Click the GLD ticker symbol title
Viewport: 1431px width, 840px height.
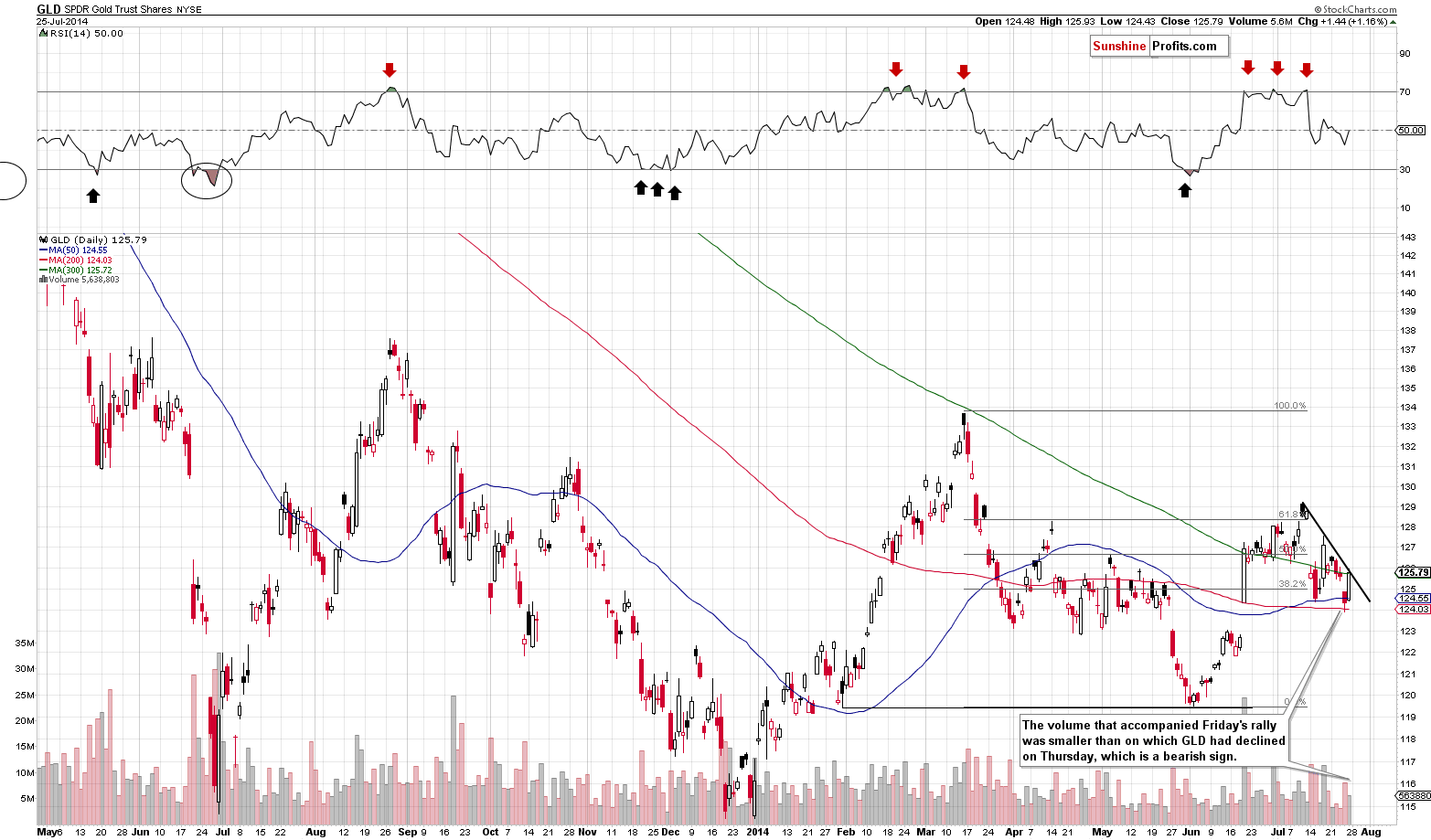[x=48, y=9]
